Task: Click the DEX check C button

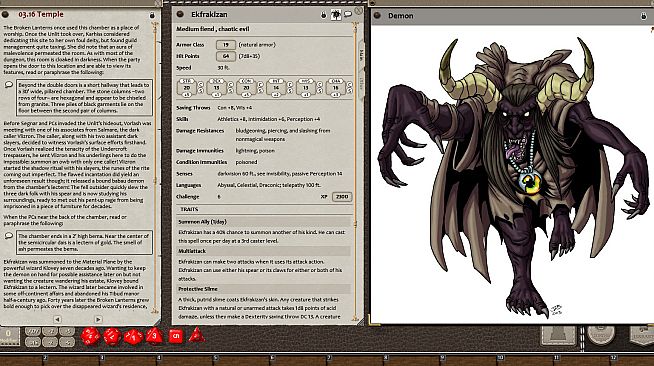Action: point(231,84)
